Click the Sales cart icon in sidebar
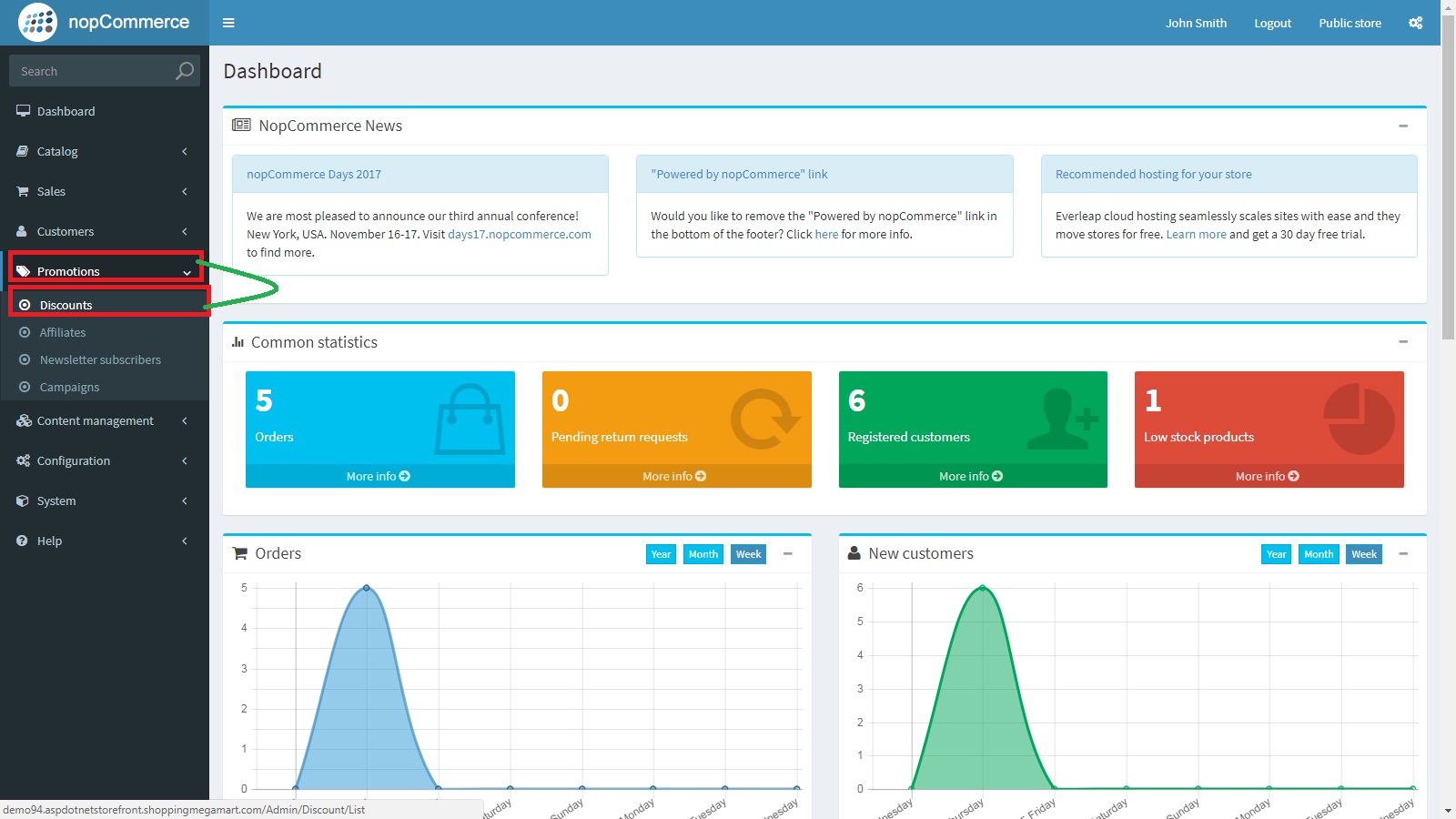Screen dimensions: 1456x819 pos(23,191)
